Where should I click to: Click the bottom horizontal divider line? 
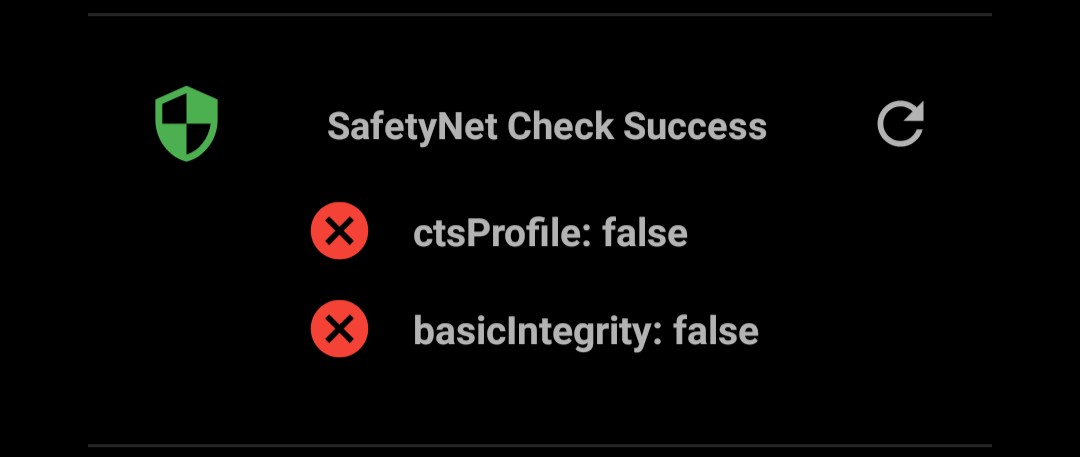coord(540,445)
